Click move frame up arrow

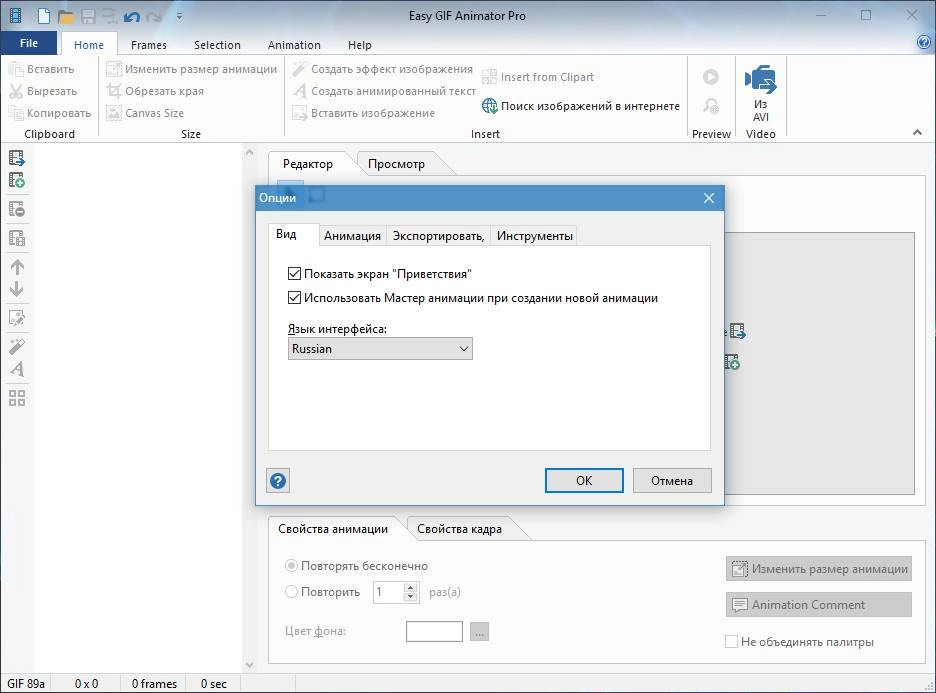coord(17,267)
